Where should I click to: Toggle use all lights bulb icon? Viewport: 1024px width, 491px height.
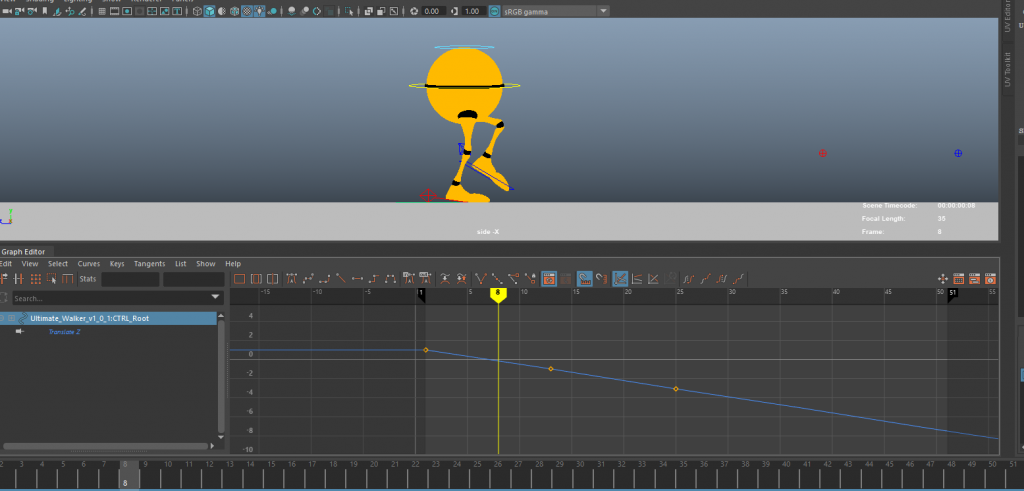click(x=259, y=11)
